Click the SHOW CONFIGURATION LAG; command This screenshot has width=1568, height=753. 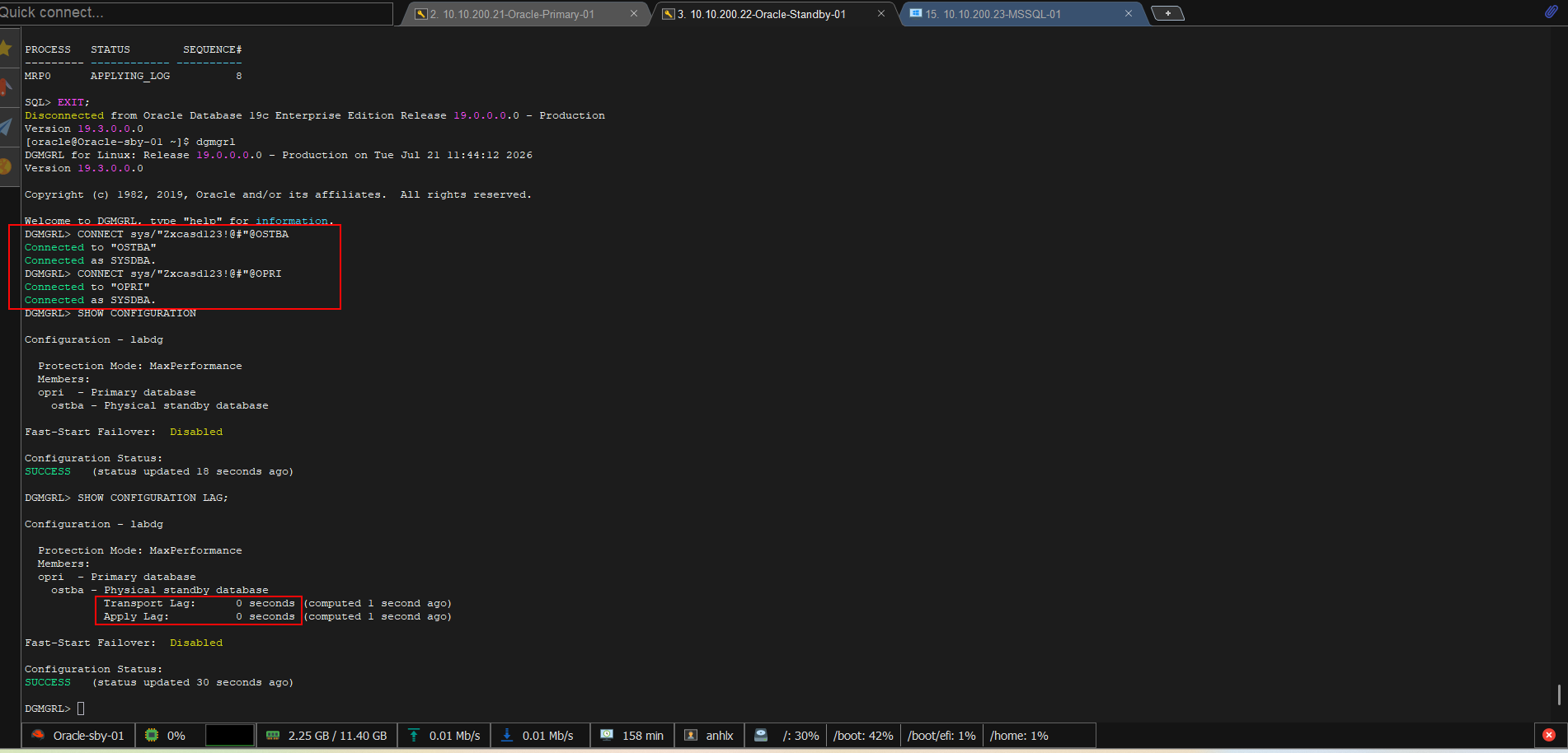click(x=153, y=498)
